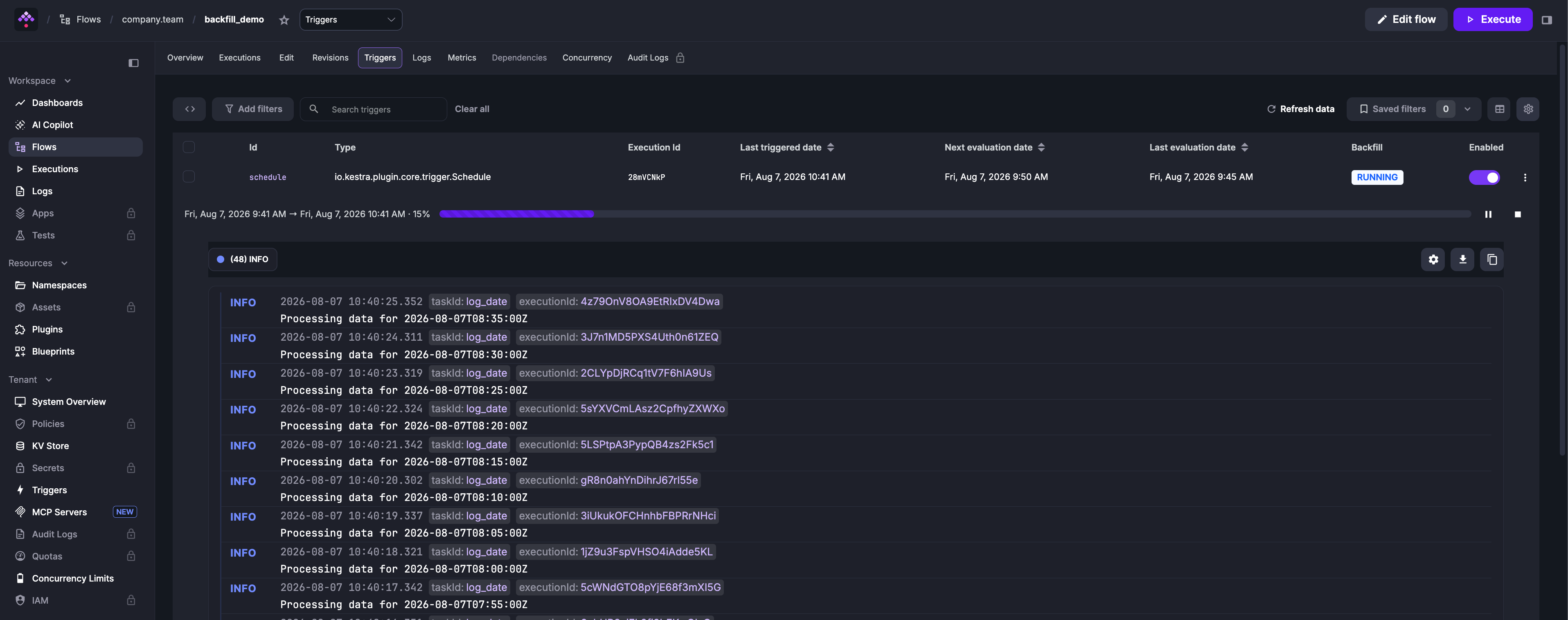Star the backfill_demo flow as favorite

point(284,20)
